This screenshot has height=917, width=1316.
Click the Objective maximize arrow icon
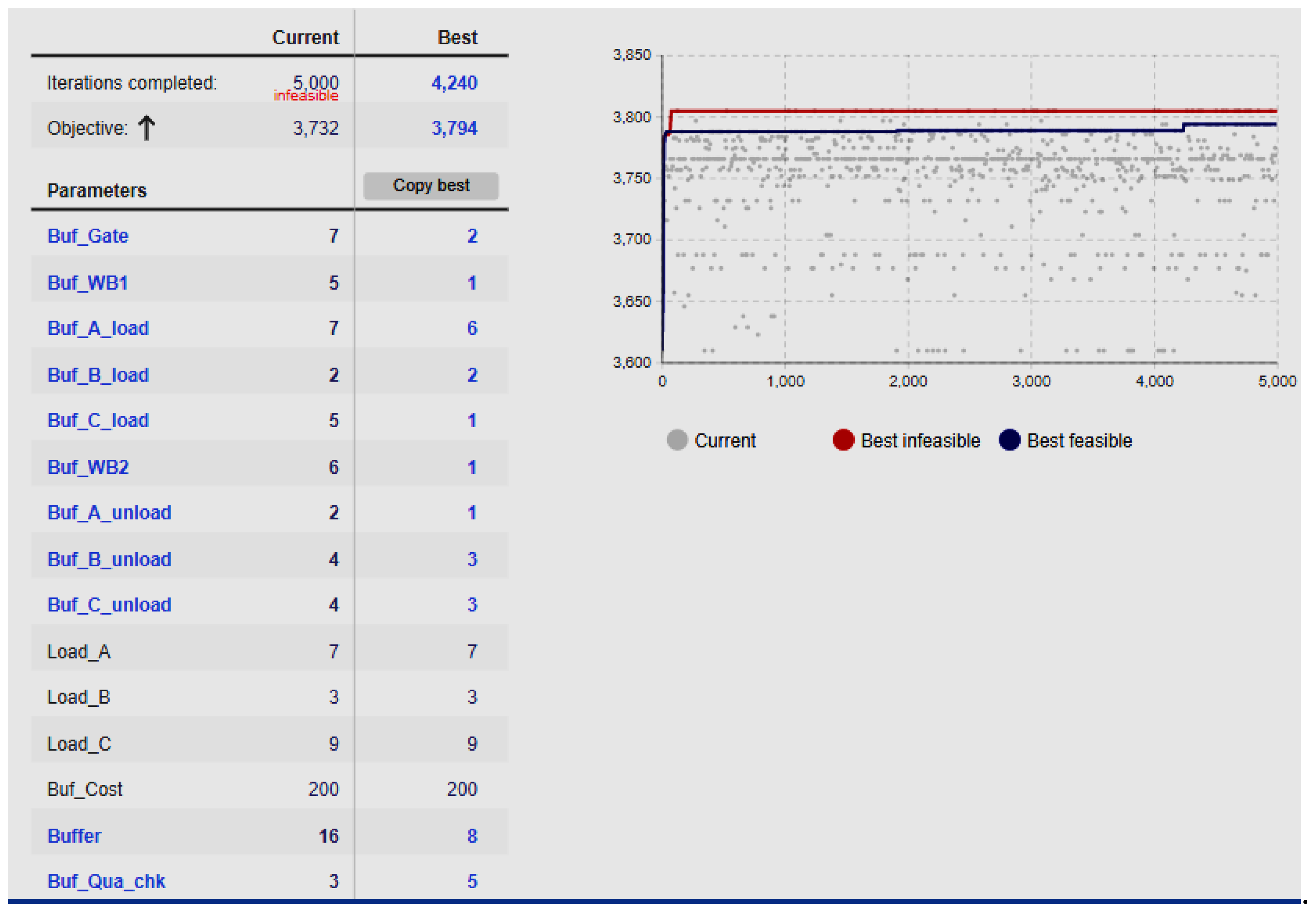coord(146,128)
